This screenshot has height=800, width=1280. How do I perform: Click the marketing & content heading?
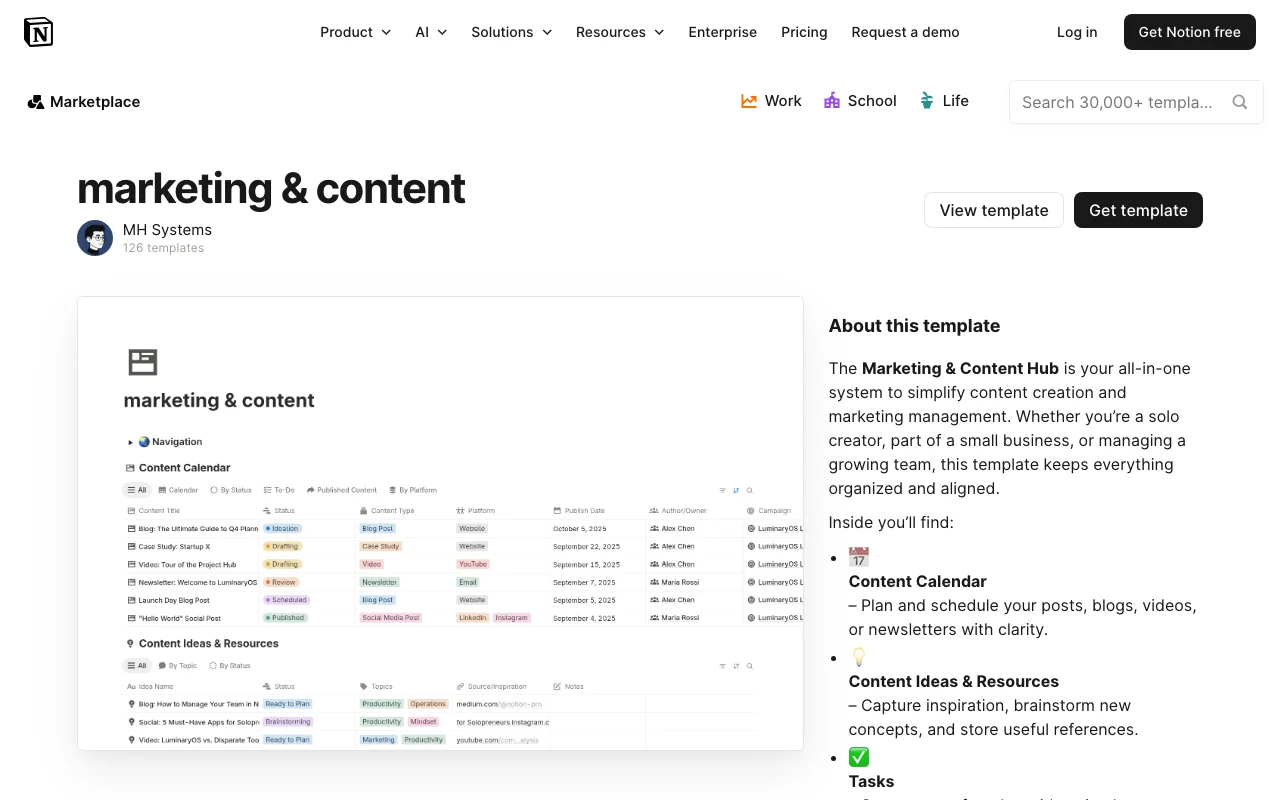click(271, 188)
